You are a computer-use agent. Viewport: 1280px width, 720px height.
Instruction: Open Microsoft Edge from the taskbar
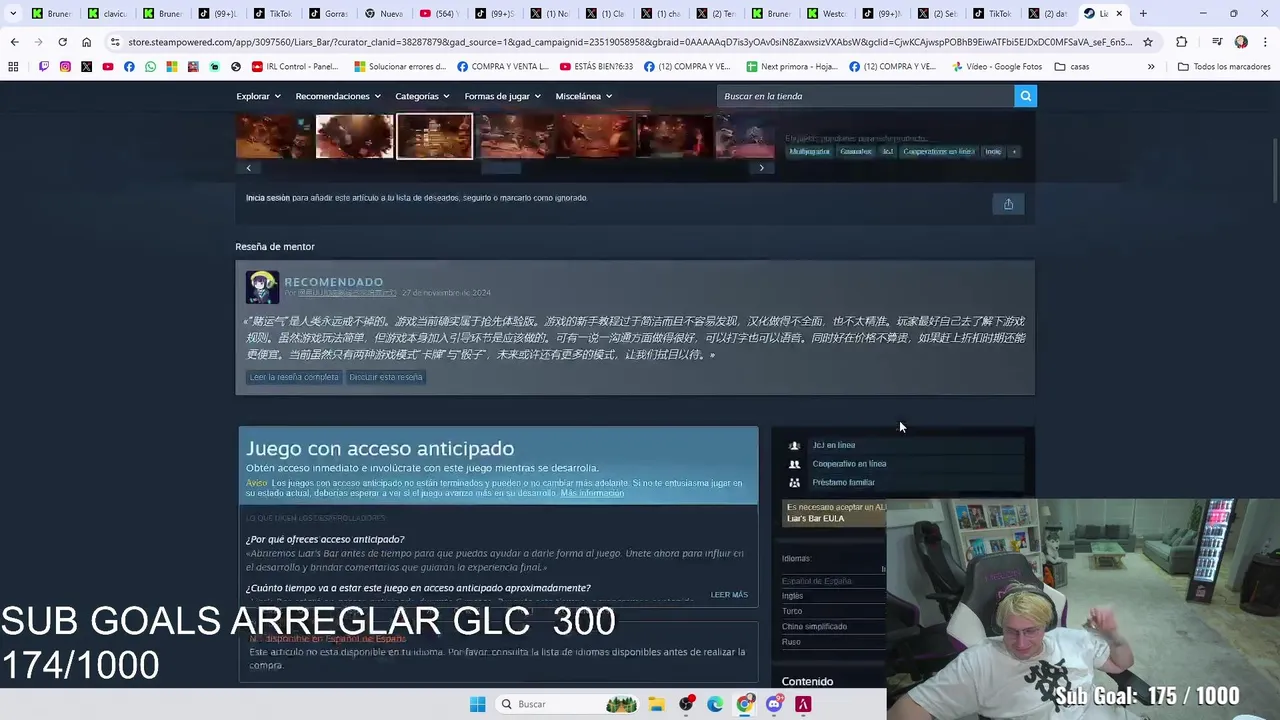(715, 704)
